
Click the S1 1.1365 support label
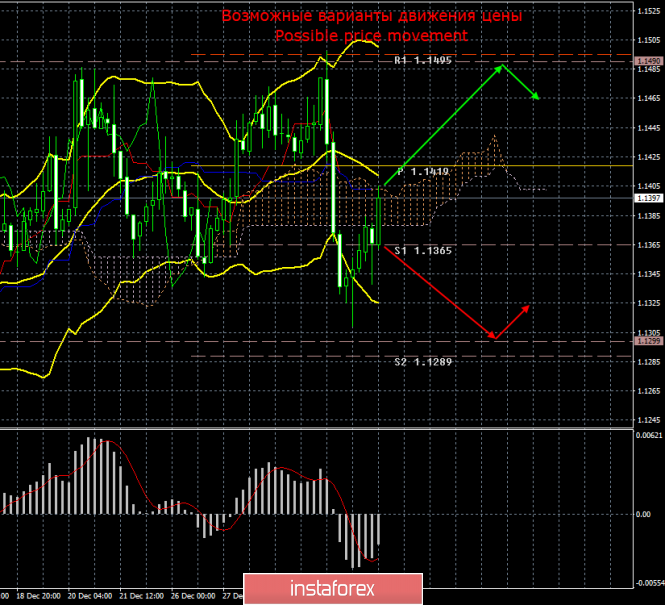(425, 250)
